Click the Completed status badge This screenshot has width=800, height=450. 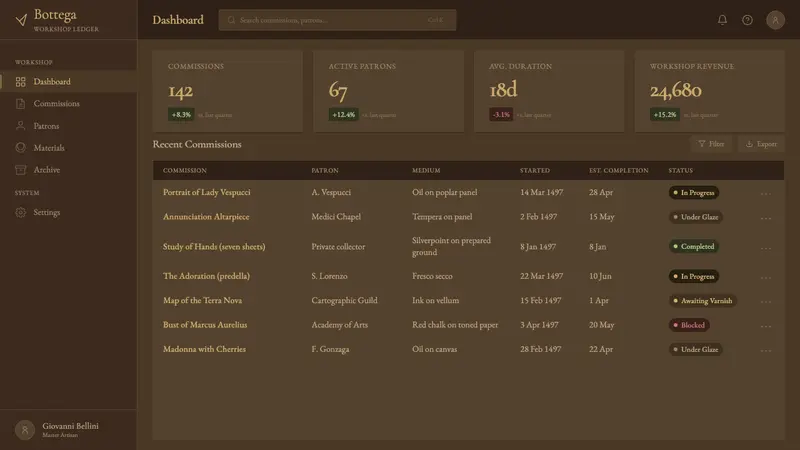click(x=694, y=246)
